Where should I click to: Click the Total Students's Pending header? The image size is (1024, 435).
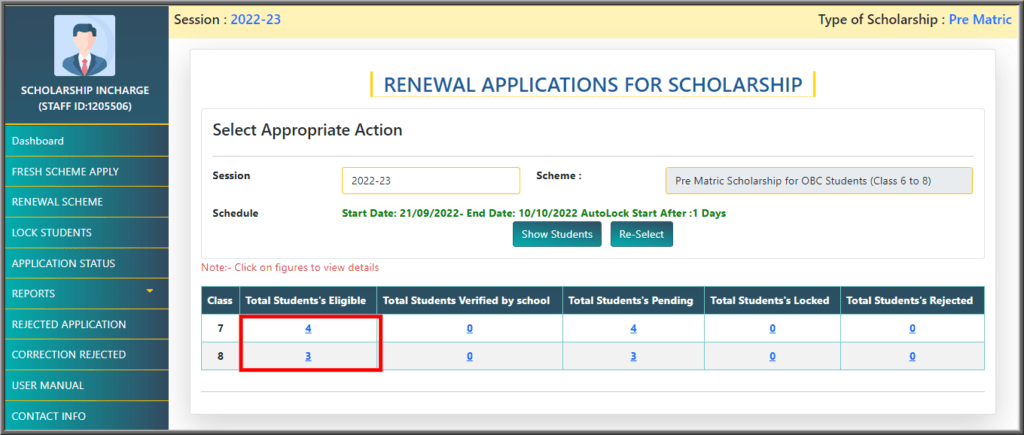point(633,300)
